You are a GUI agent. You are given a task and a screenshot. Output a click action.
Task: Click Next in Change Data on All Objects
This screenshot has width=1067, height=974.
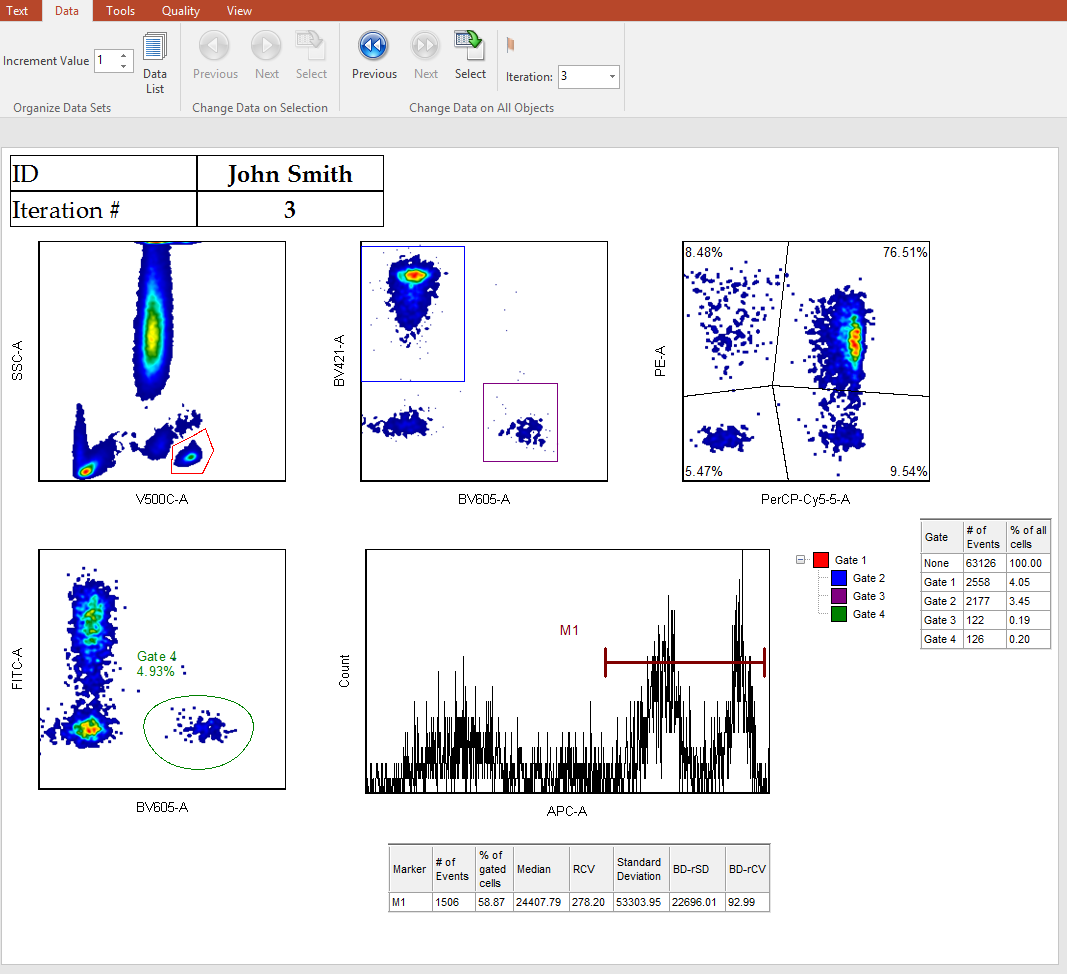(426, 54)
